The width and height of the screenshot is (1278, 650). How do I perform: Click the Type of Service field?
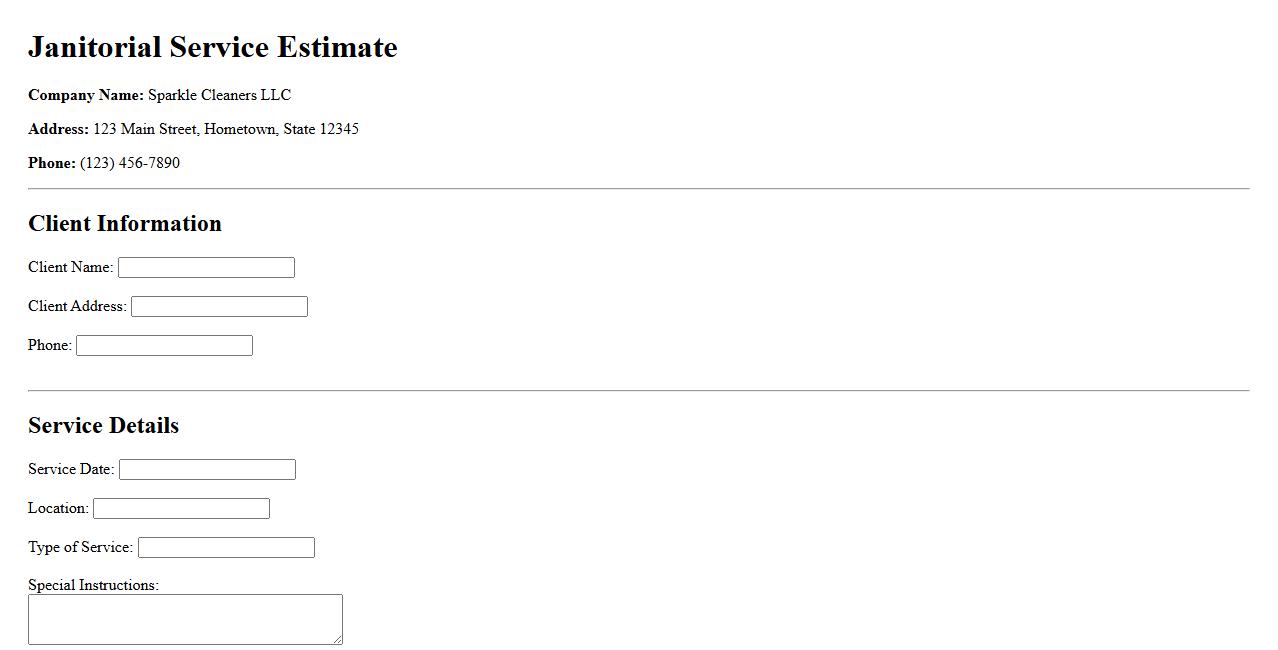[x=226, y=547]
